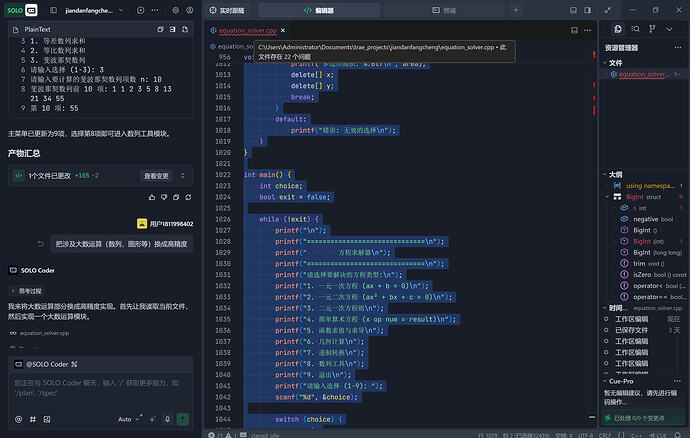Open editor more actions ellipsis
Image resolution: width=690 pixels, height=438 pixels.
point(587,30)
